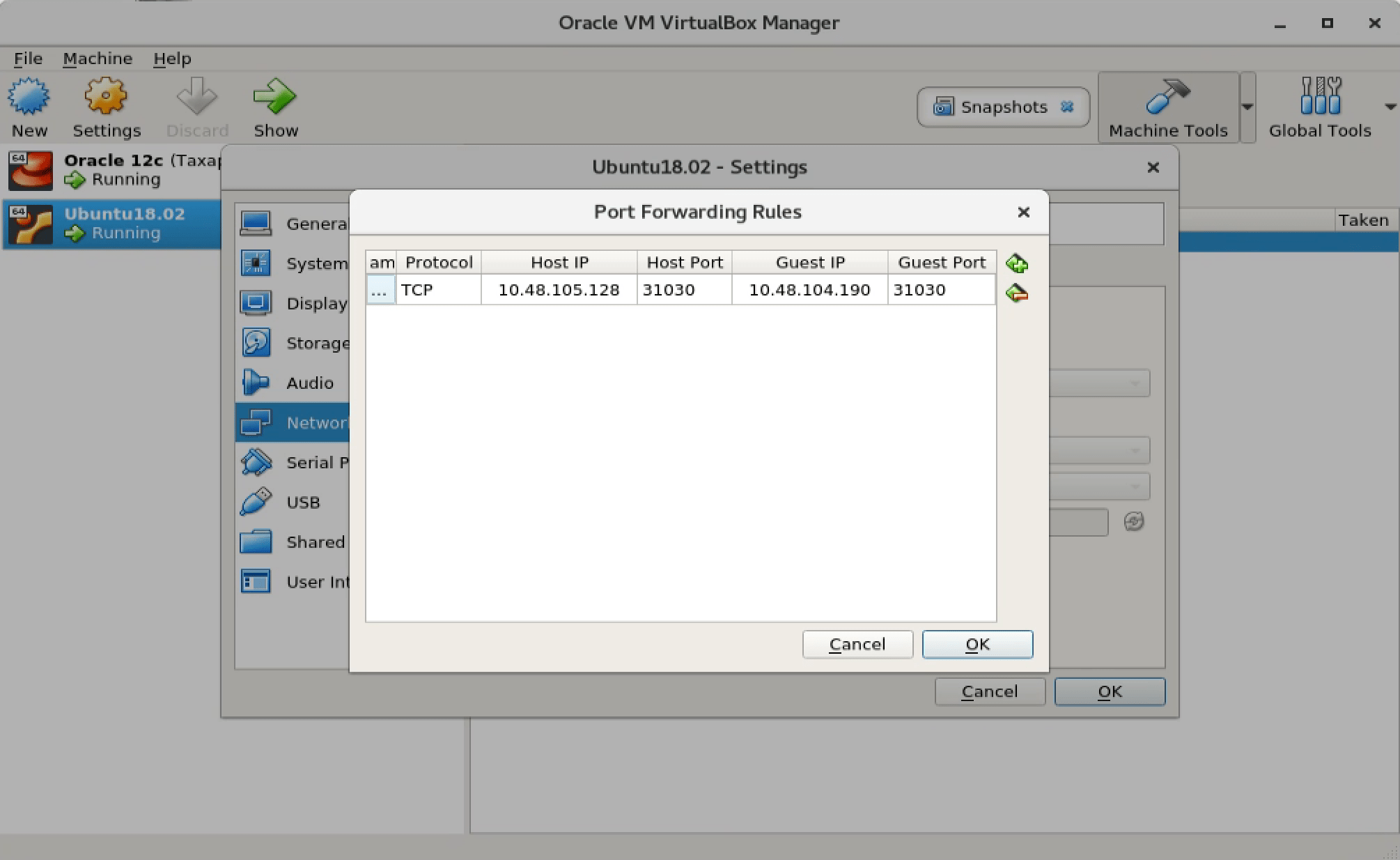Sort by the Guest IP column header
Viewport: 1400px width, 860px height.
coord(810,263)
